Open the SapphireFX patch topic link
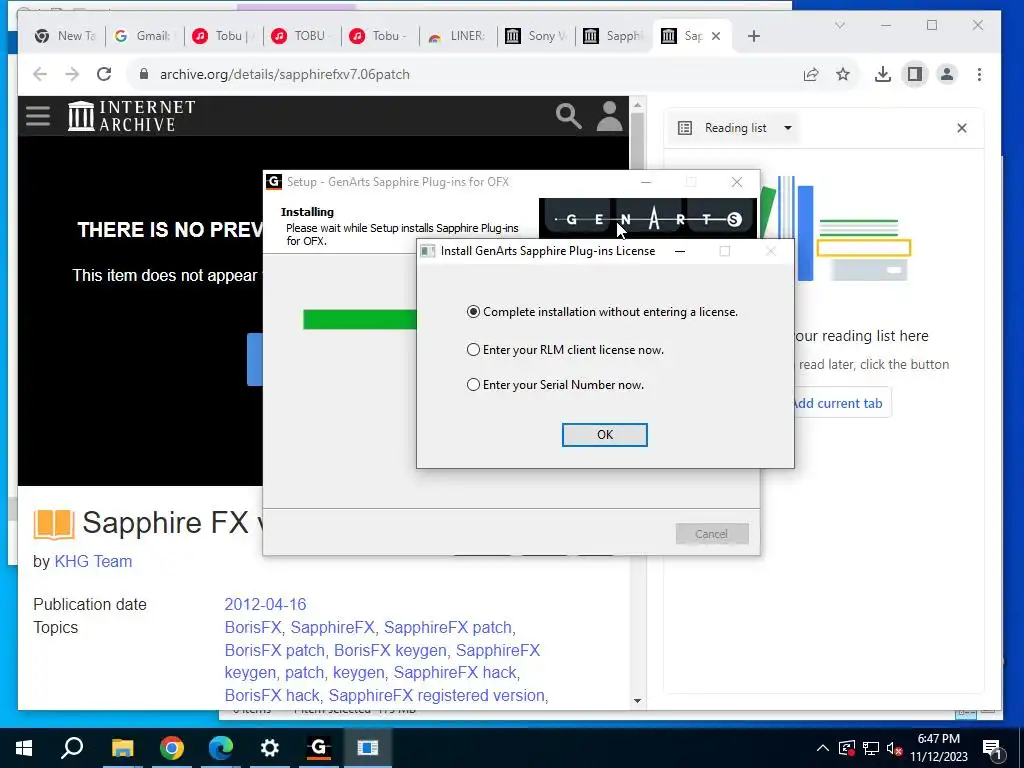Screen dimensions: 1024x768 pyautogui.click(x=447, y=628)
